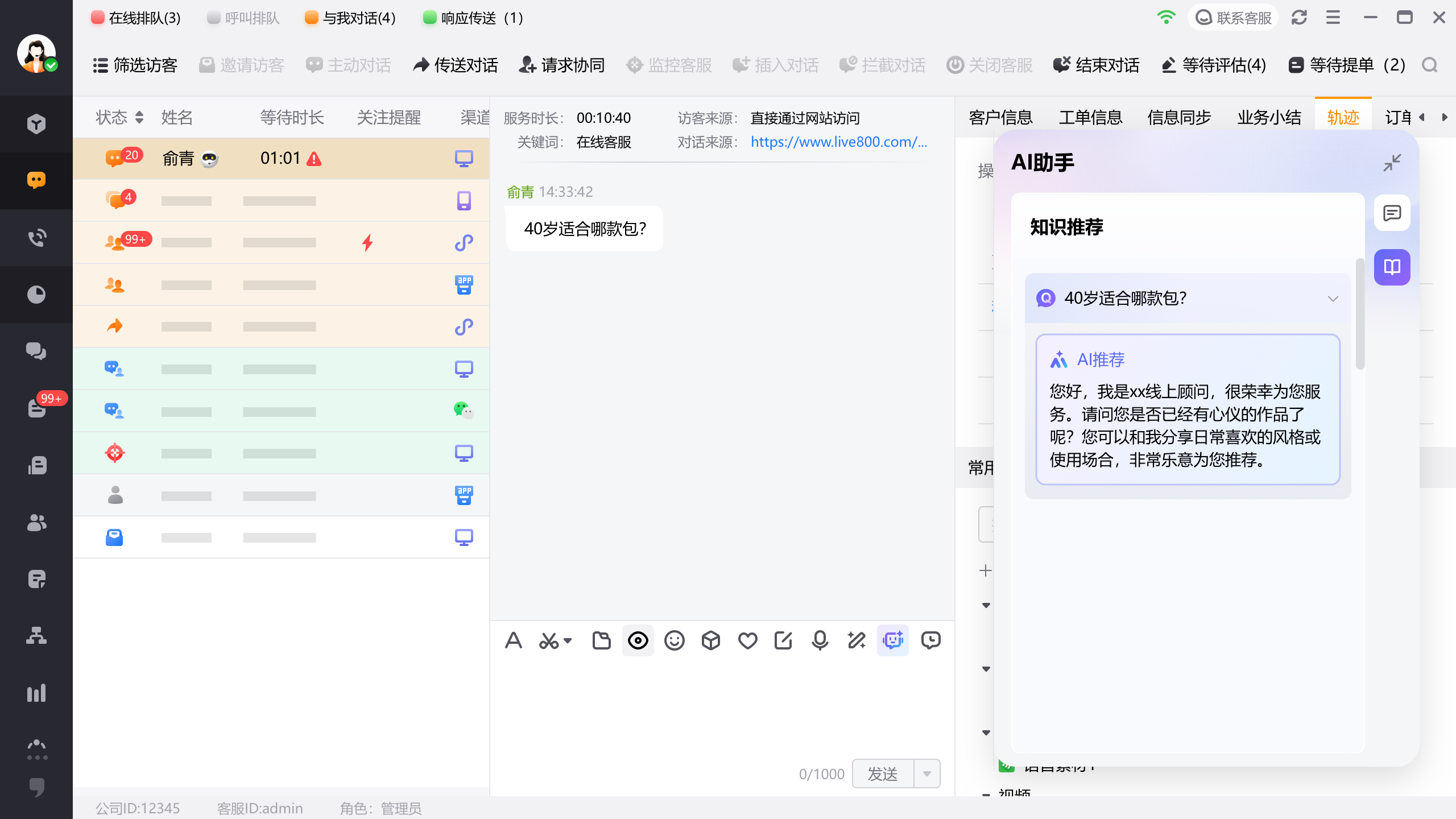Click the font format A icon

(513, 640)
